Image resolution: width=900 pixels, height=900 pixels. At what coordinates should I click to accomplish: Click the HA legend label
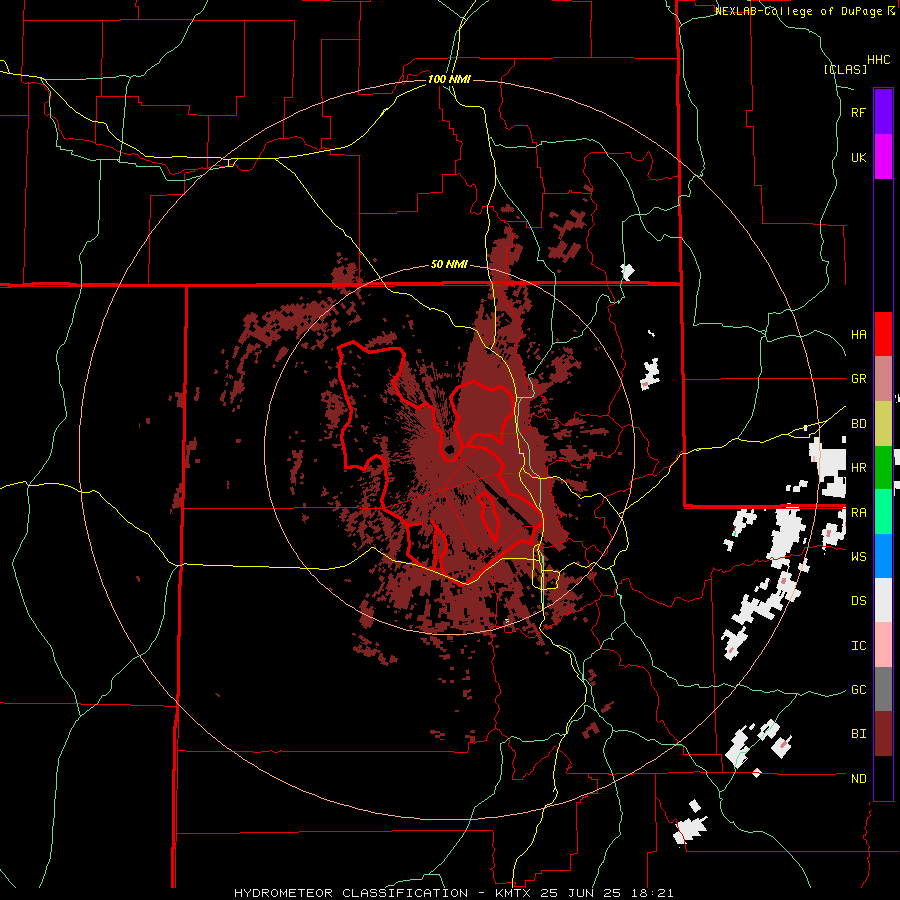[x=858, y=335]
